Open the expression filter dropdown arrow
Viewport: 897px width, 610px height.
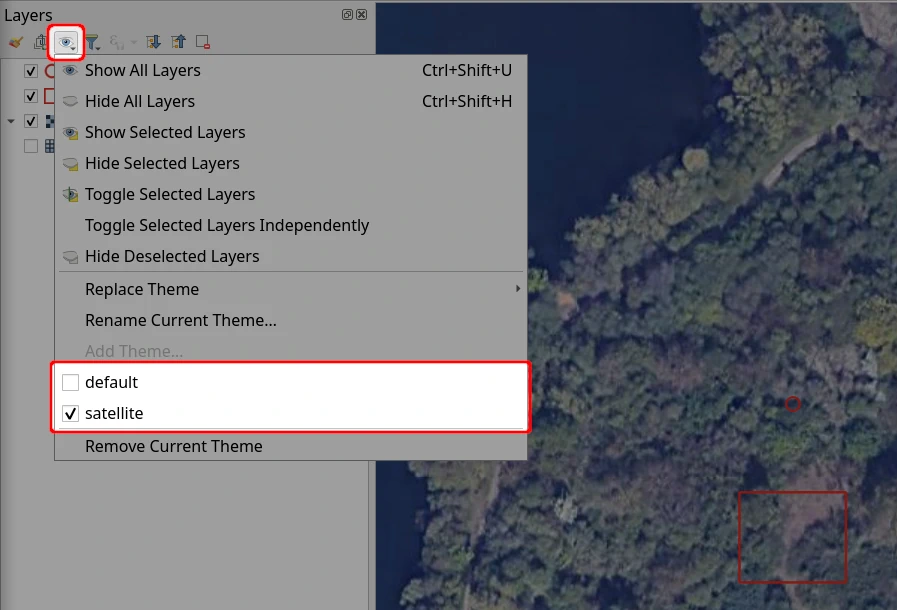click(133, 42)
